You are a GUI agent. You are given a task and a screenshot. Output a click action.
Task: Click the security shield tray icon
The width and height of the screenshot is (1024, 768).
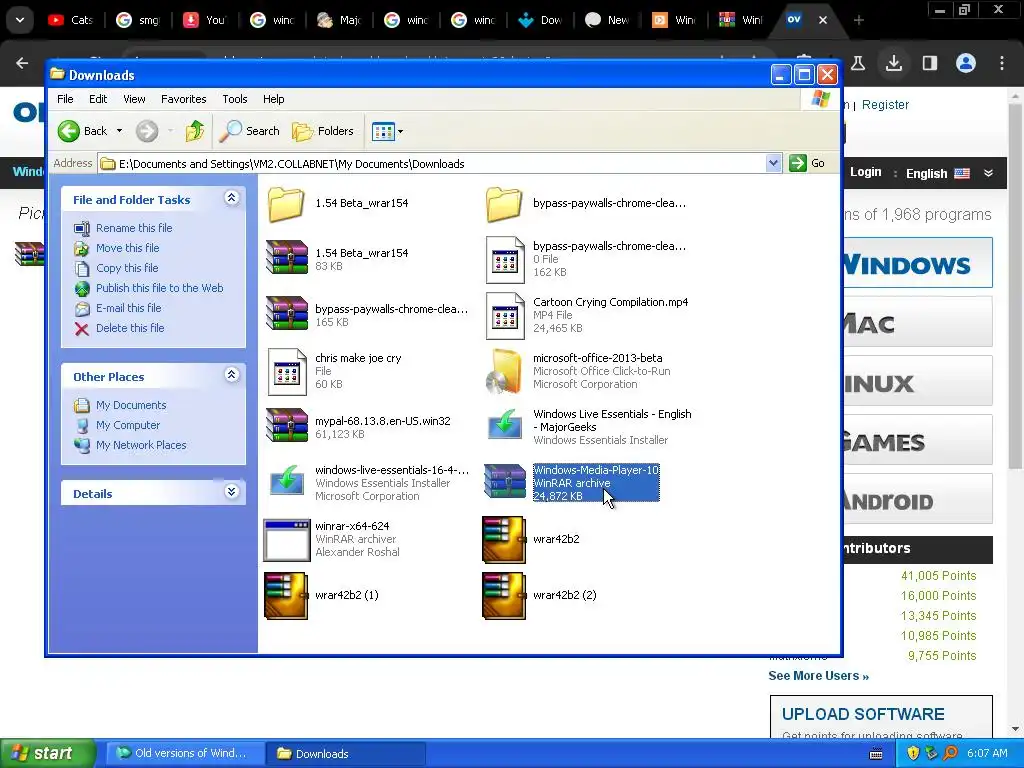(x=913, y=754)
